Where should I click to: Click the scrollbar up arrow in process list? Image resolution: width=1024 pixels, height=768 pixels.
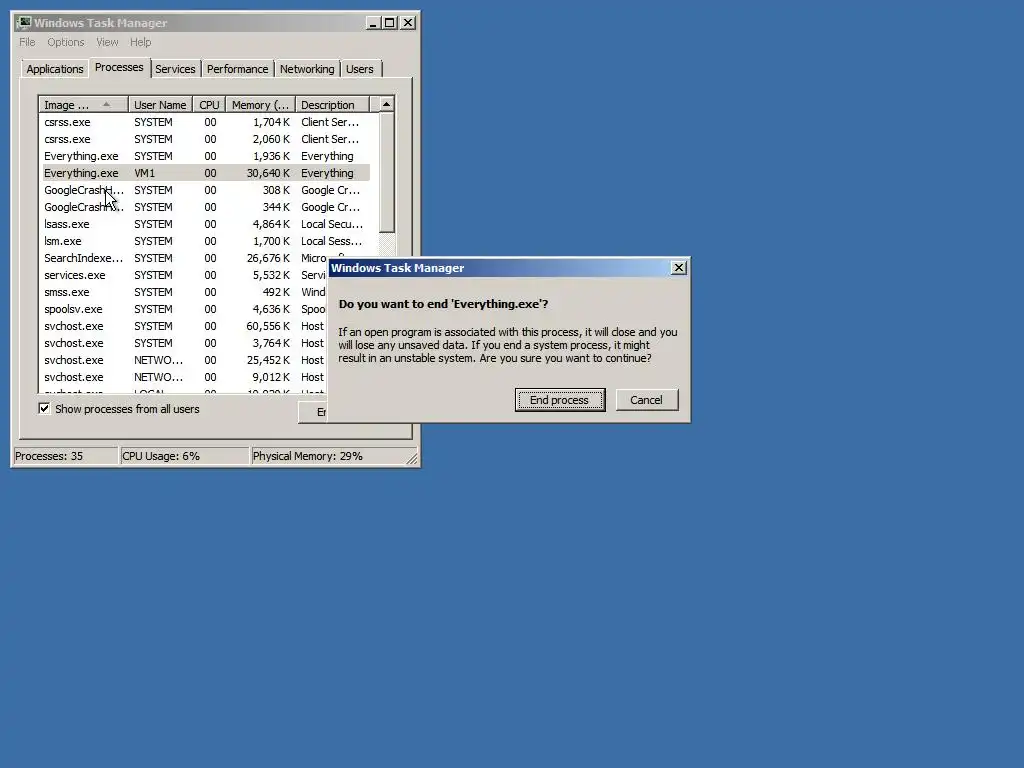click(x=387, y=104)
